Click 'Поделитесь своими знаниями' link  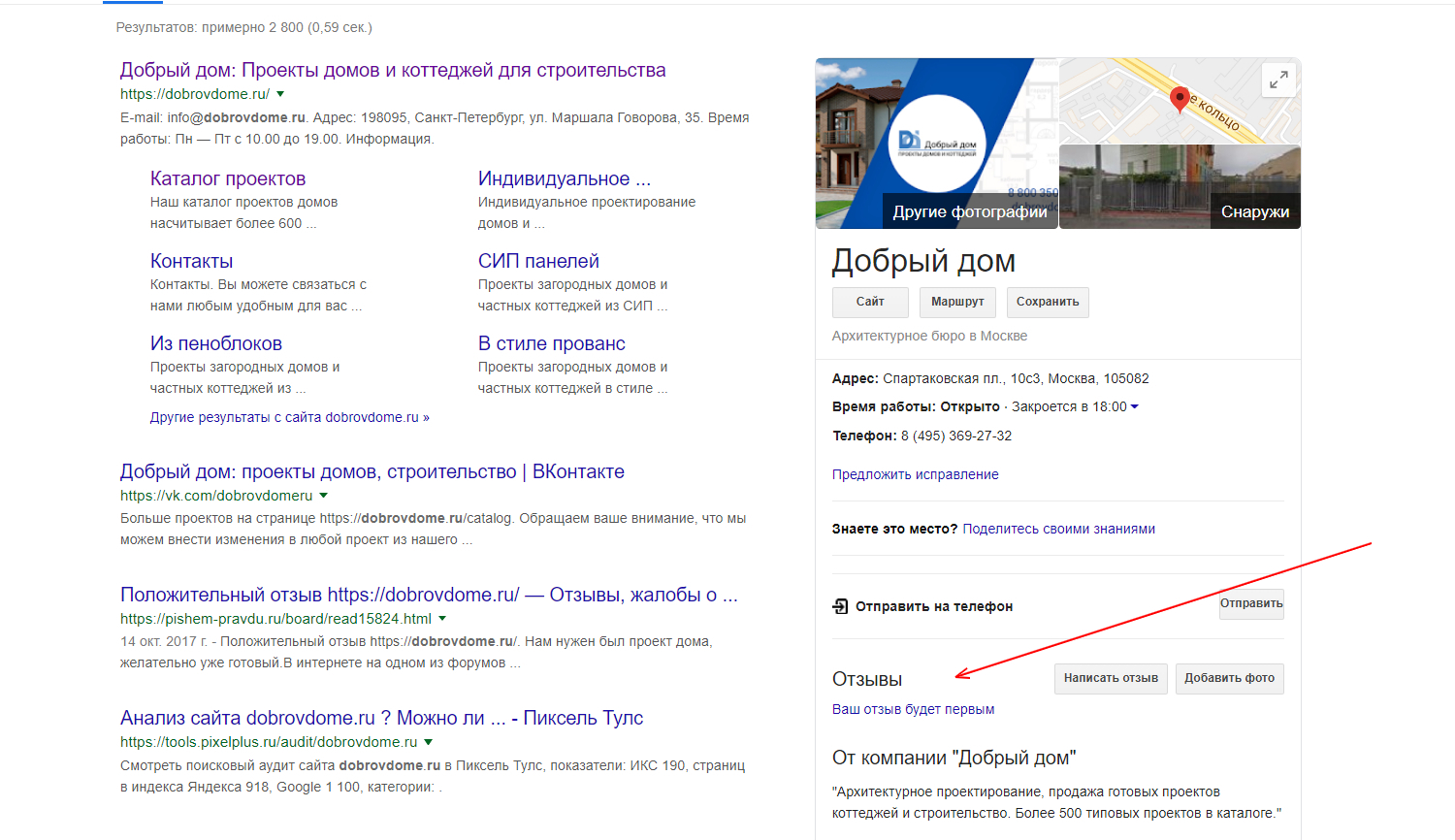click(1059, 529)
